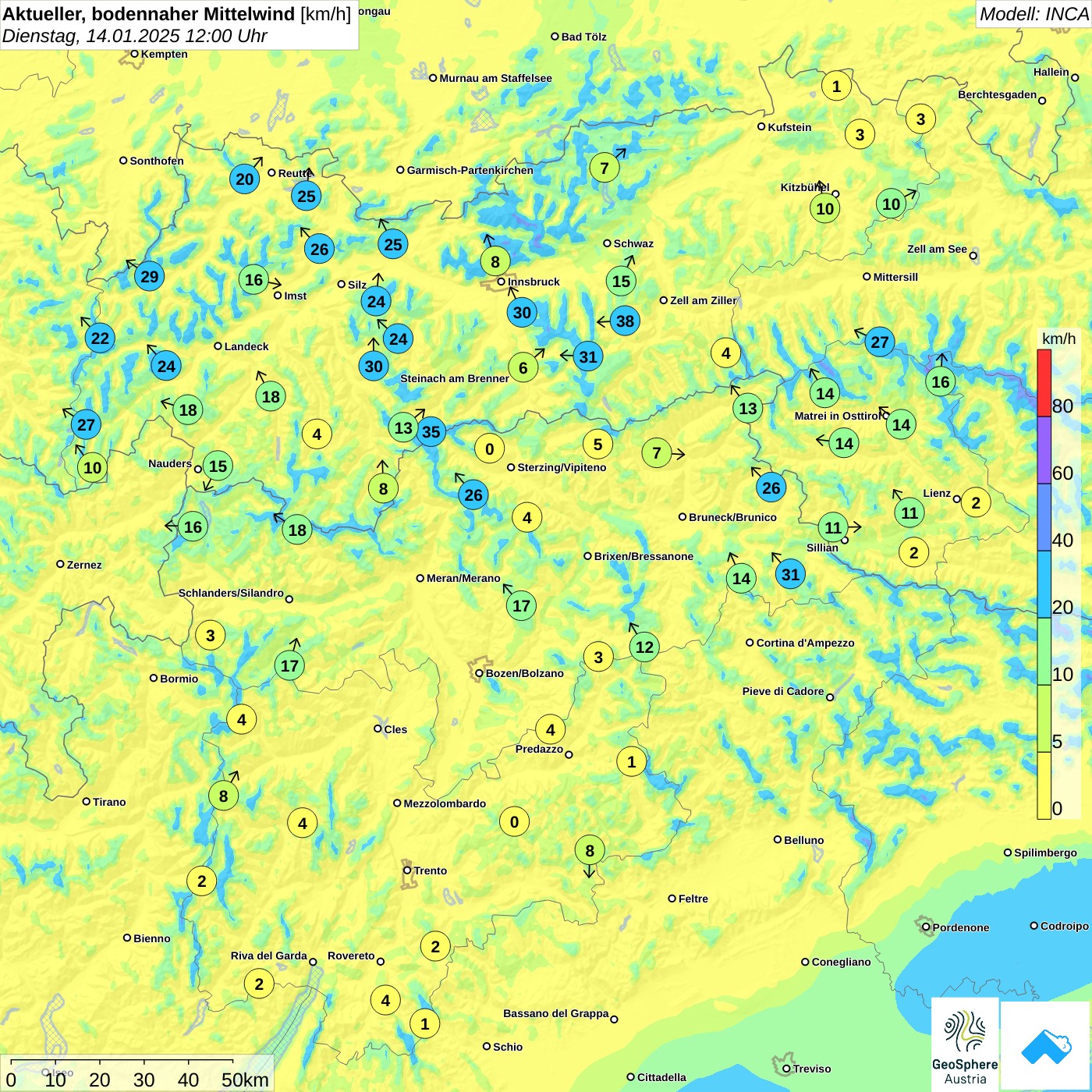Click the Garmisch-Partenkirchen label
The image size is (1092, 1092).
pos(470,170)
